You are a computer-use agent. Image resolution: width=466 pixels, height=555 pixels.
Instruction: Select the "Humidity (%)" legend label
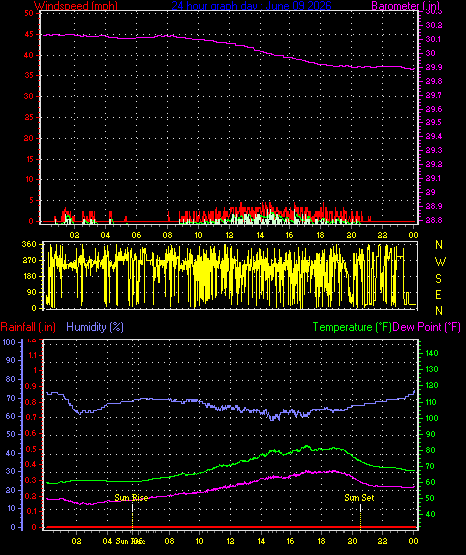95,327
